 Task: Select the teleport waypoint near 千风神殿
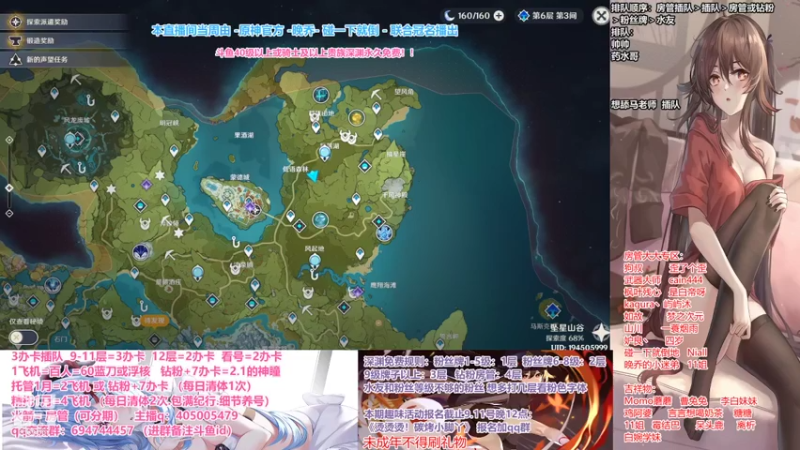pyautogui.click(x=356, y=199)
